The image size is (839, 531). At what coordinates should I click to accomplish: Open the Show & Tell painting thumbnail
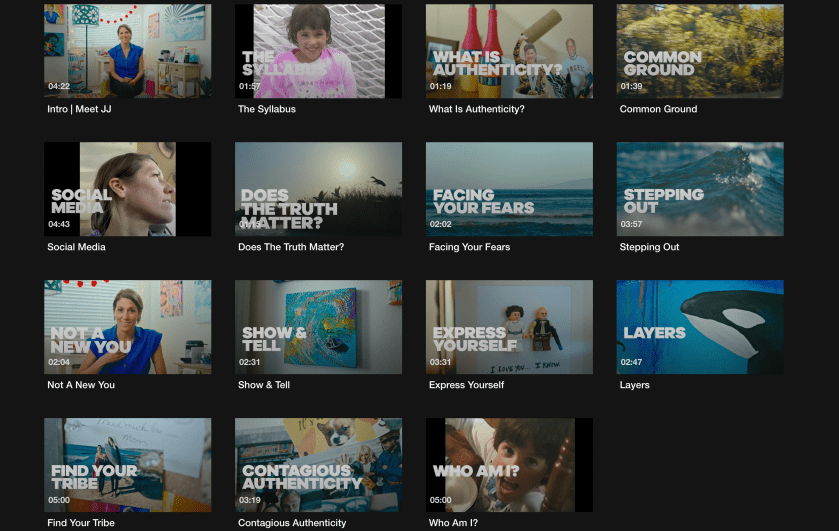click(x=318, y=327)
